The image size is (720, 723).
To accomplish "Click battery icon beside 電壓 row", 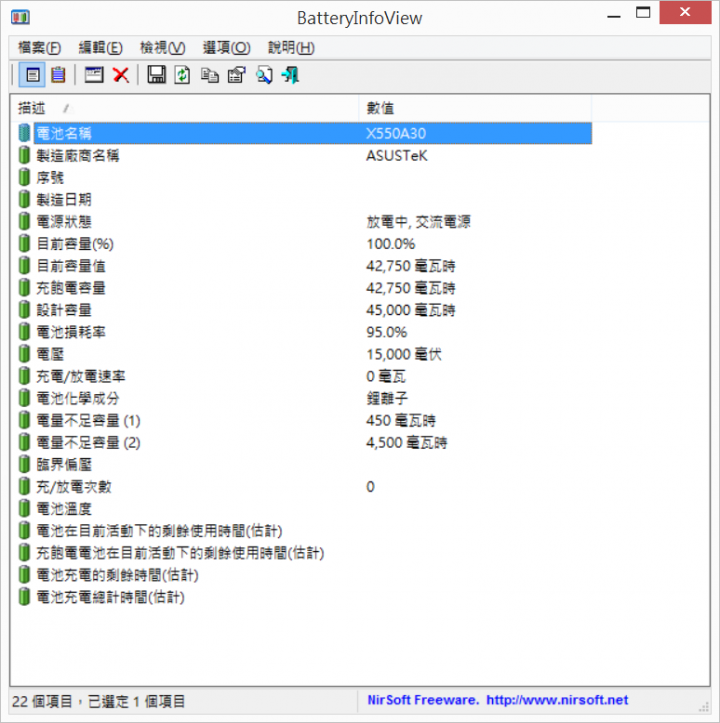I will click(24, 355).
